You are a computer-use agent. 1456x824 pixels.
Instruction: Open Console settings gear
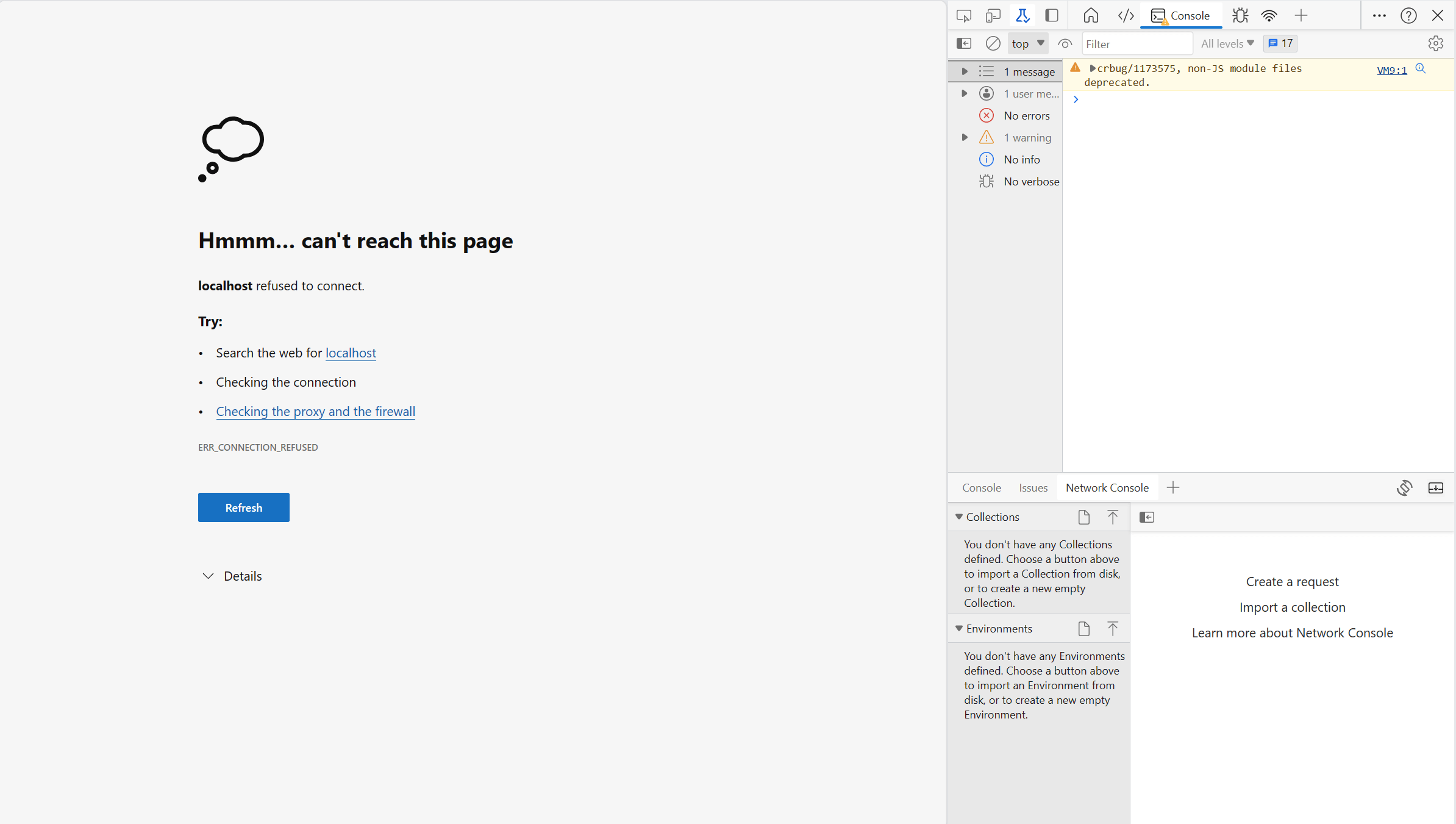click(1435, 43)
